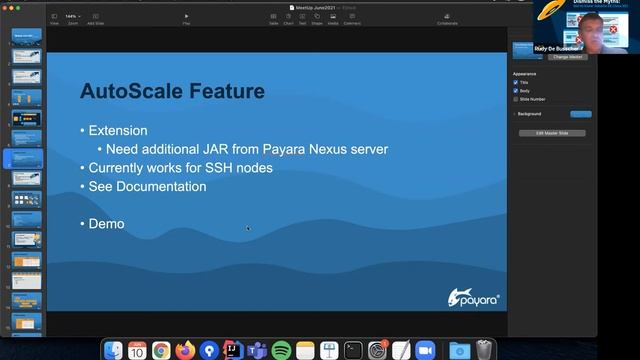Open Spotify from the Dock

click(x=281, y=350)
